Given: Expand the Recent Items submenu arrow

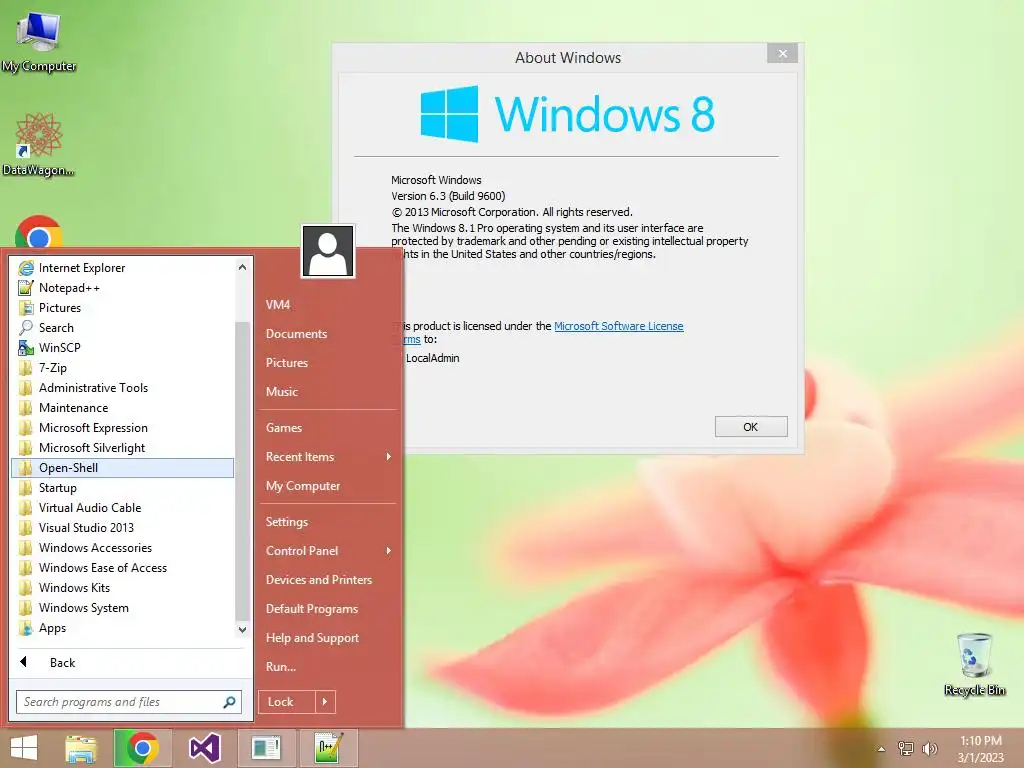Looking at the screenshot, I should [x=389, y=456].
